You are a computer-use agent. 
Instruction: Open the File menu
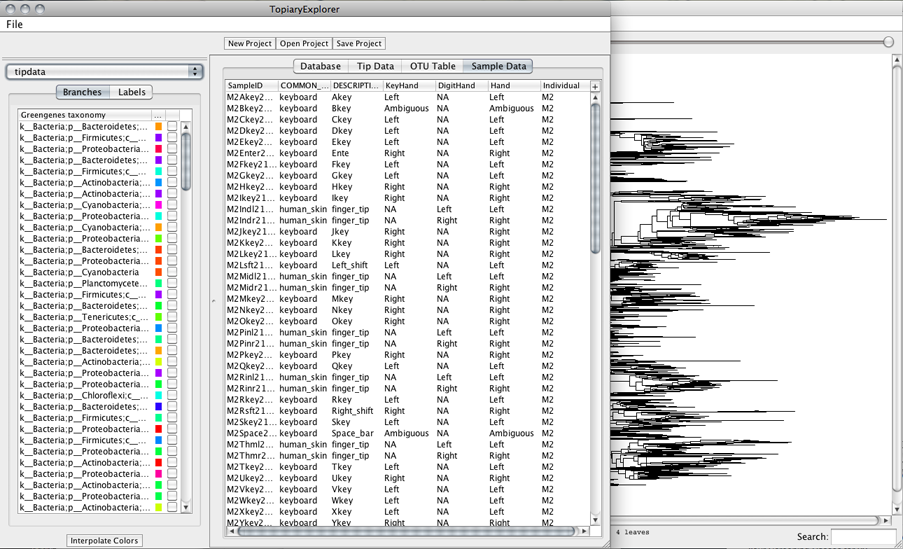click(14, 24)
